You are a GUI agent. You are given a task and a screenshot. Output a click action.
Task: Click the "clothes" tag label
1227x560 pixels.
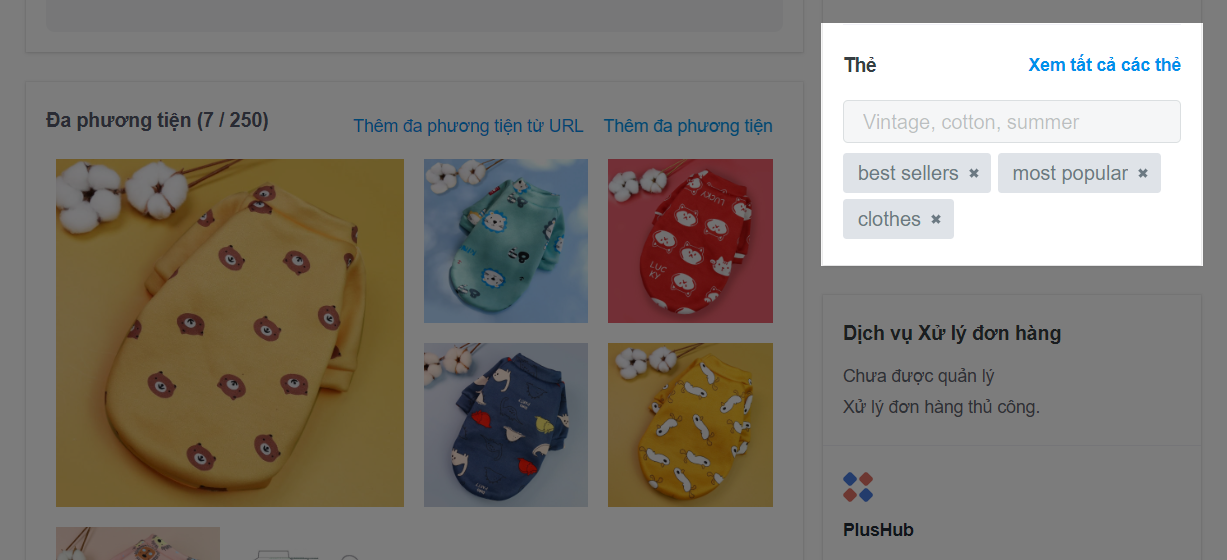pos(889,219)
